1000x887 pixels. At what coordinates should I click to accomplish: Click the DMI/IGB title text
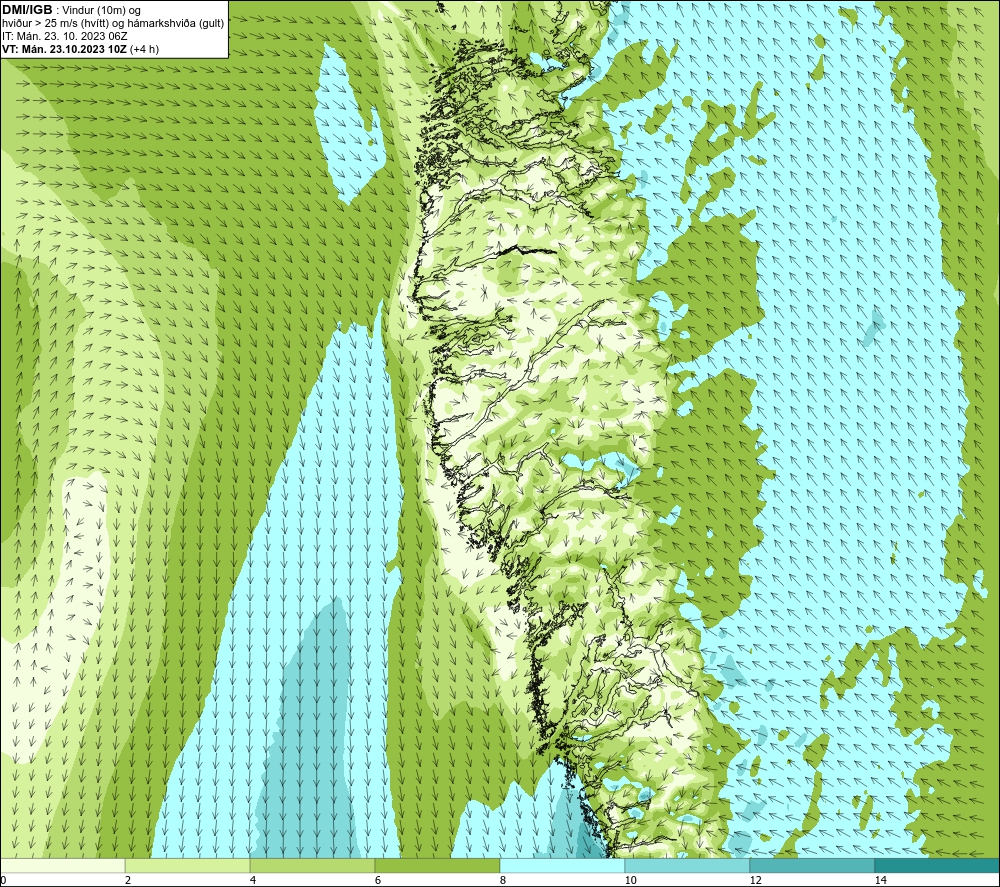(27, 10)
